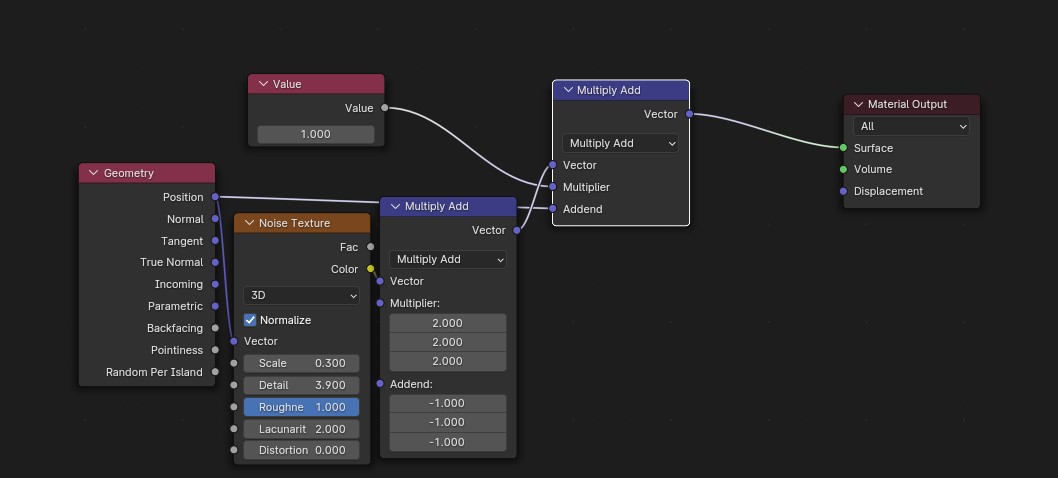Image resolution: width=1058 pixels, height=478 pixels.
Task: Collapse the Material Output node chevron
Action: pyautogui.click(x=859, y=104)
